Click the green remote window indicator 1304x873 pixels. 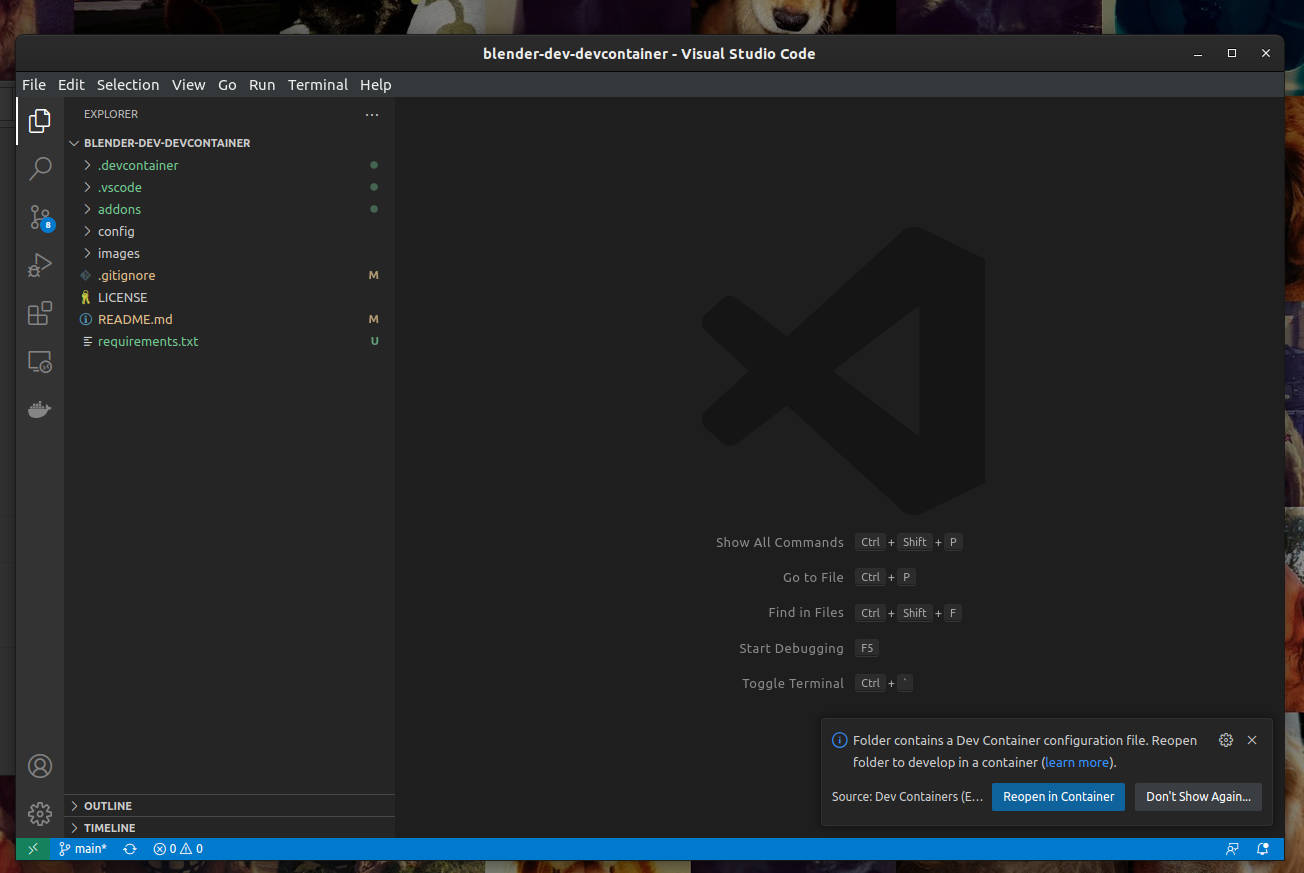pyautogui.click(x=33, y=849)
